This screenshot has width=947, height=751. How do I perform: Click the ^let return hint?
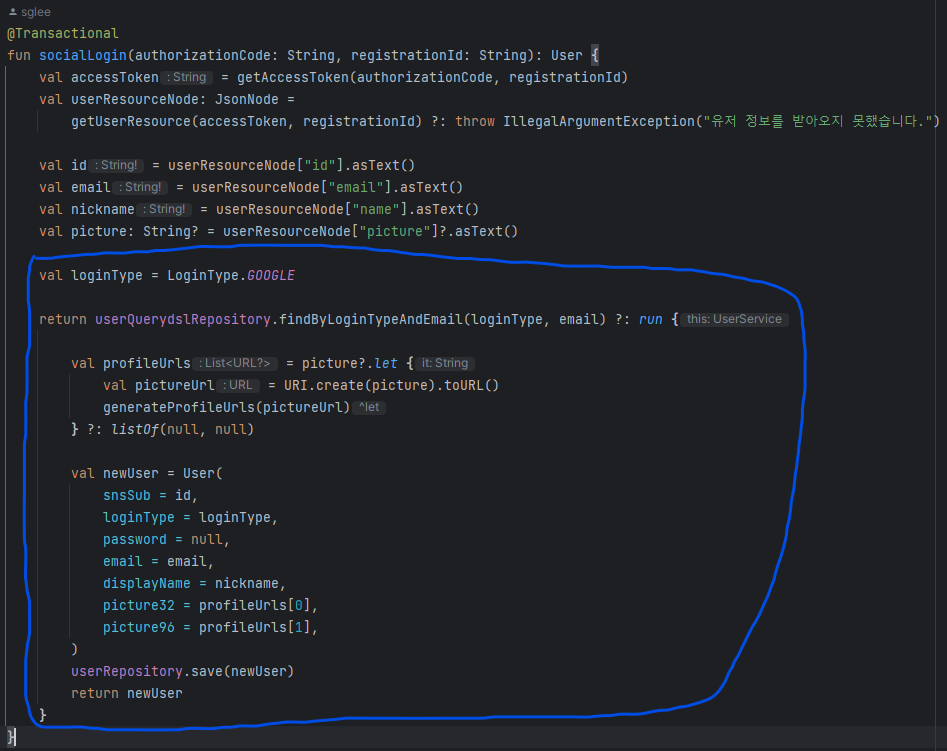[x=368, y=407]
